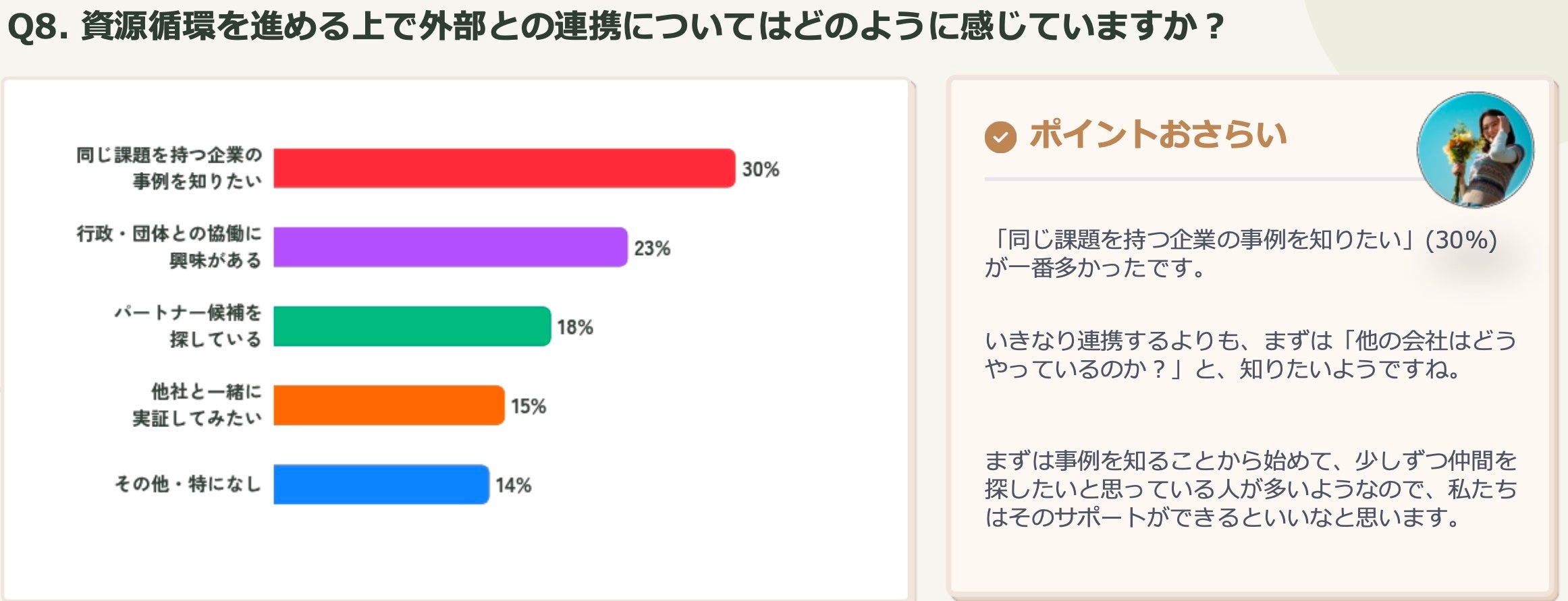Screen dimensions: 1568x601
Task: Select the パートナー候補を探している chart label
Action: tap(188, 326)
